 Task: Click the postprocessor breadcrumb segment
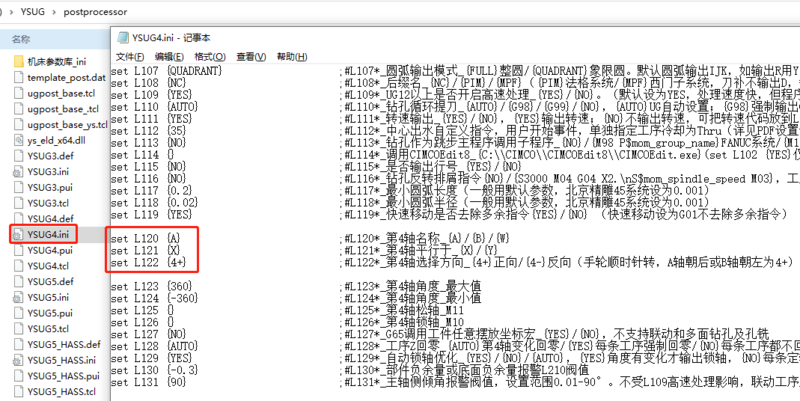[95, 9]
